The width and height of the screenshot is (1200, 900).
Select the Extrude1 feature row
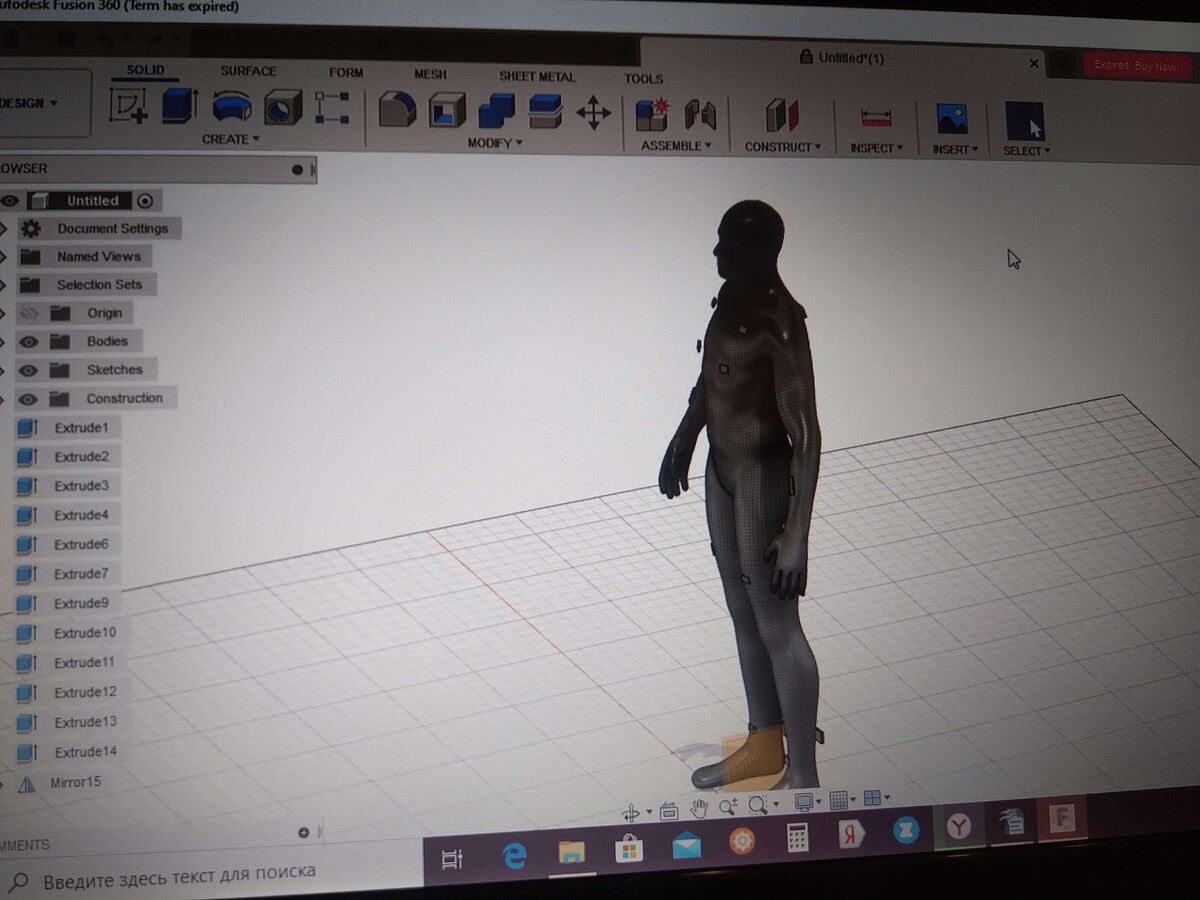(x=68, y=428)
